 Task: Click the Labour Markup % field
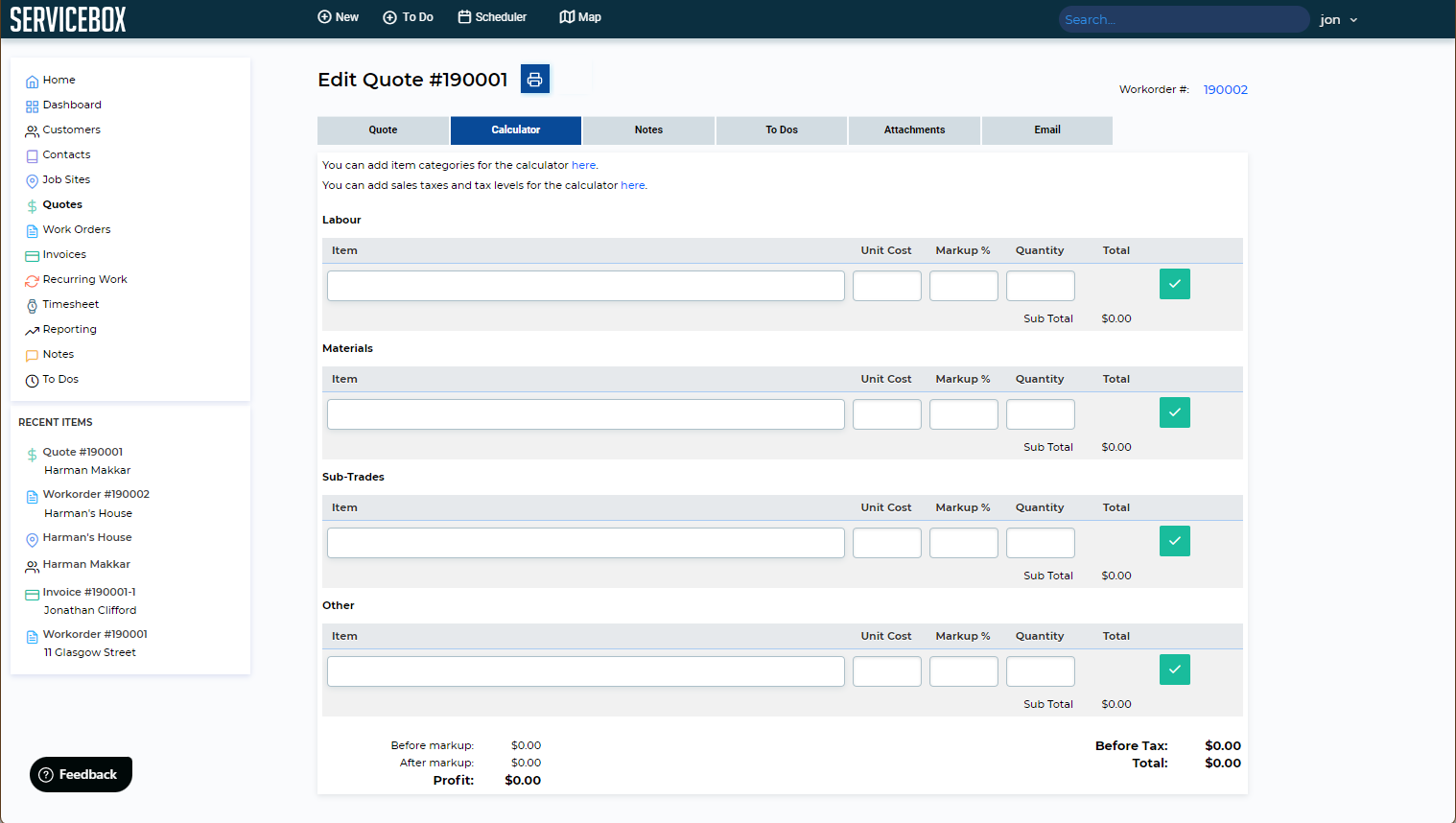coord(964,286)
